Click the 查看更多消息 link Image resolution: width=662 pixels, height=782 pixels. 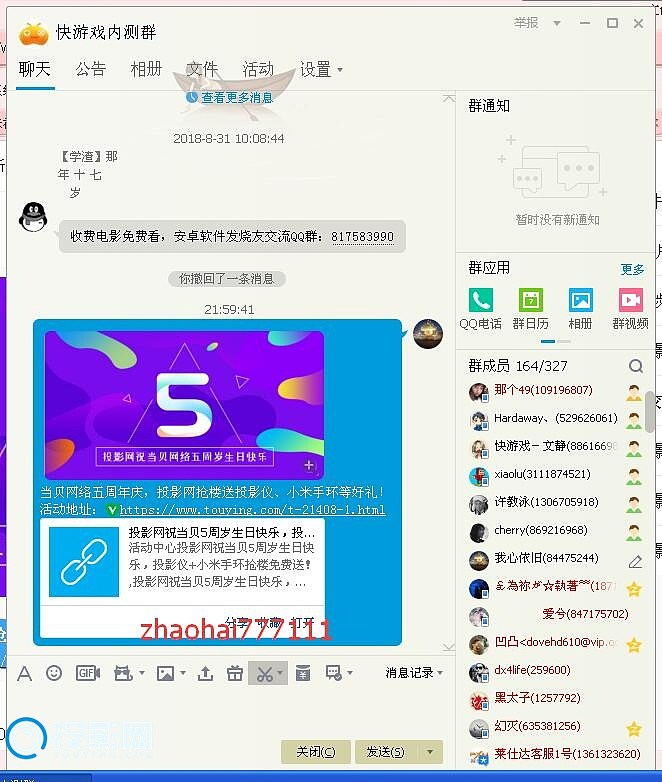click(236, 98)
